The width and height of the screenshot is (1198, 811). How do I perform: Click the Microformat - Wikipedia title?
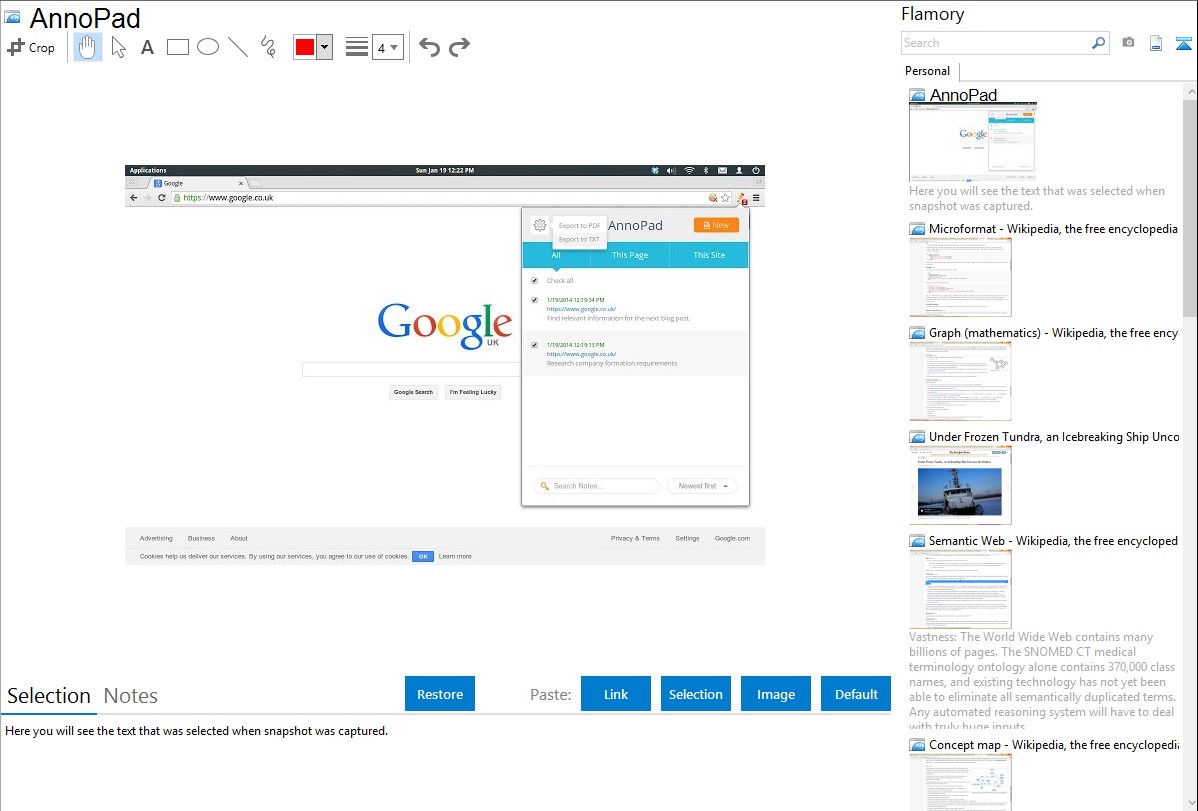(x=1053, y=229)
